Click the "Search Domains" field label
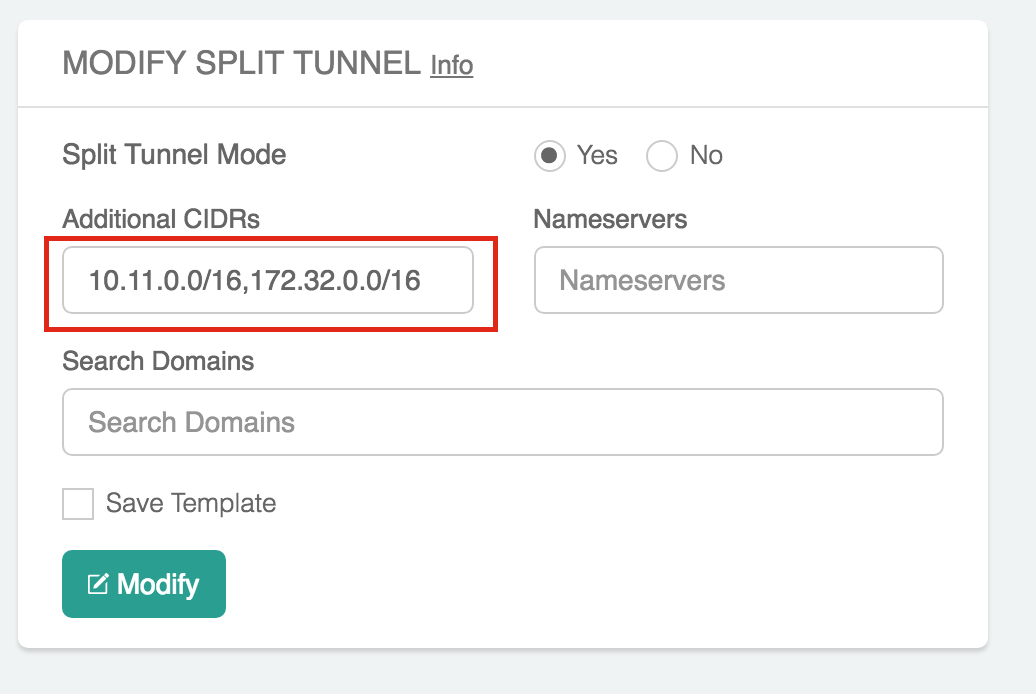The width and height of the screenshot is (1036, 694). click(158, 360)
